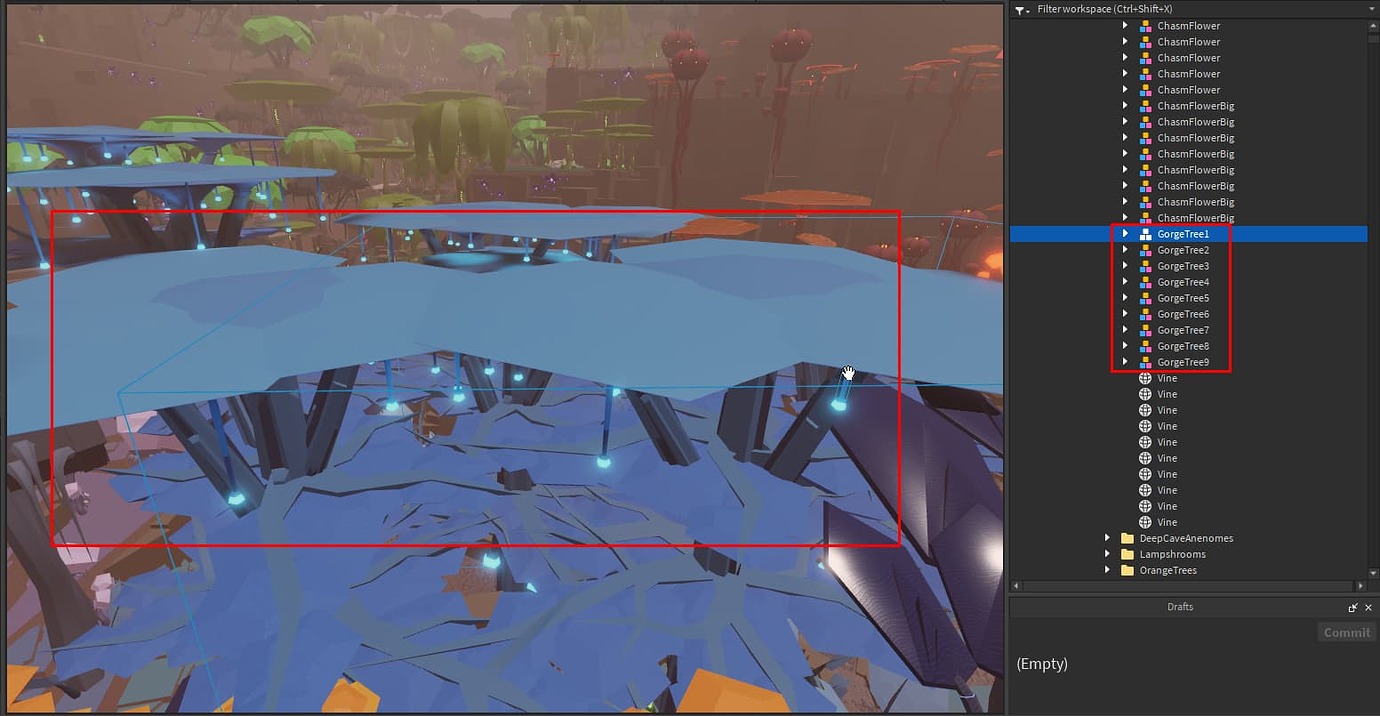Expand the GorgeTree7 node
1380x716 pixels.
click(x=1125, y=330)
